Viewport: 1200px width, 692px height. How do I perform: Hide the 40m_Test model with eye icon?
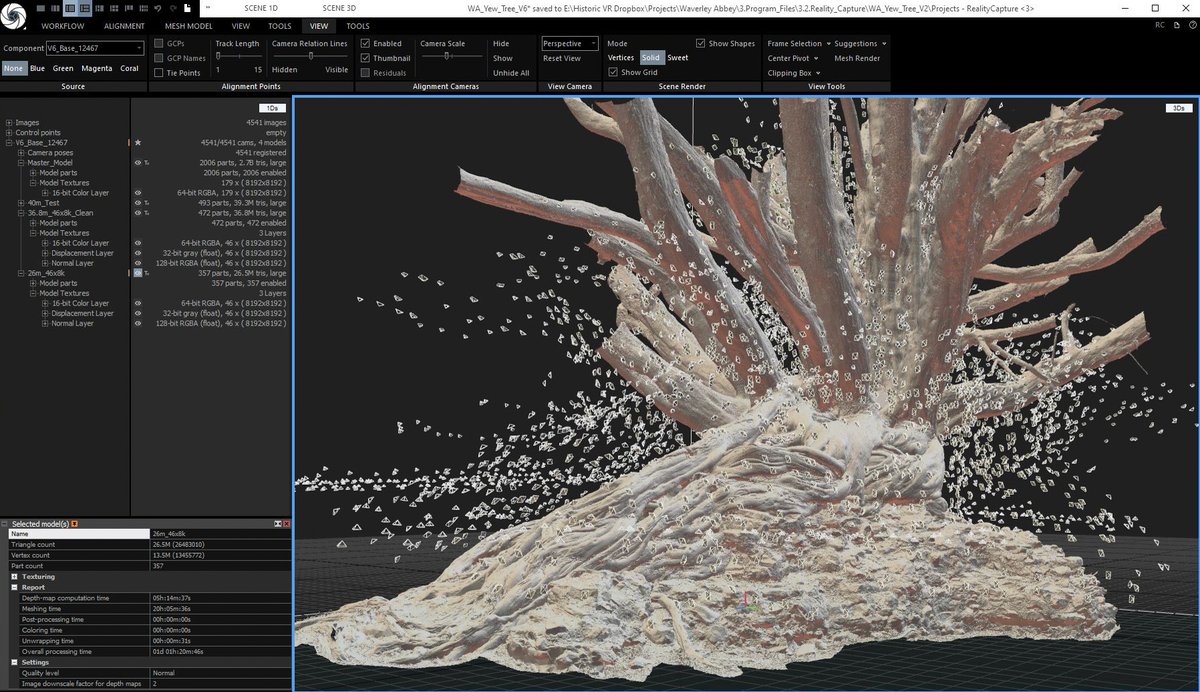click(x=138, y=203)
